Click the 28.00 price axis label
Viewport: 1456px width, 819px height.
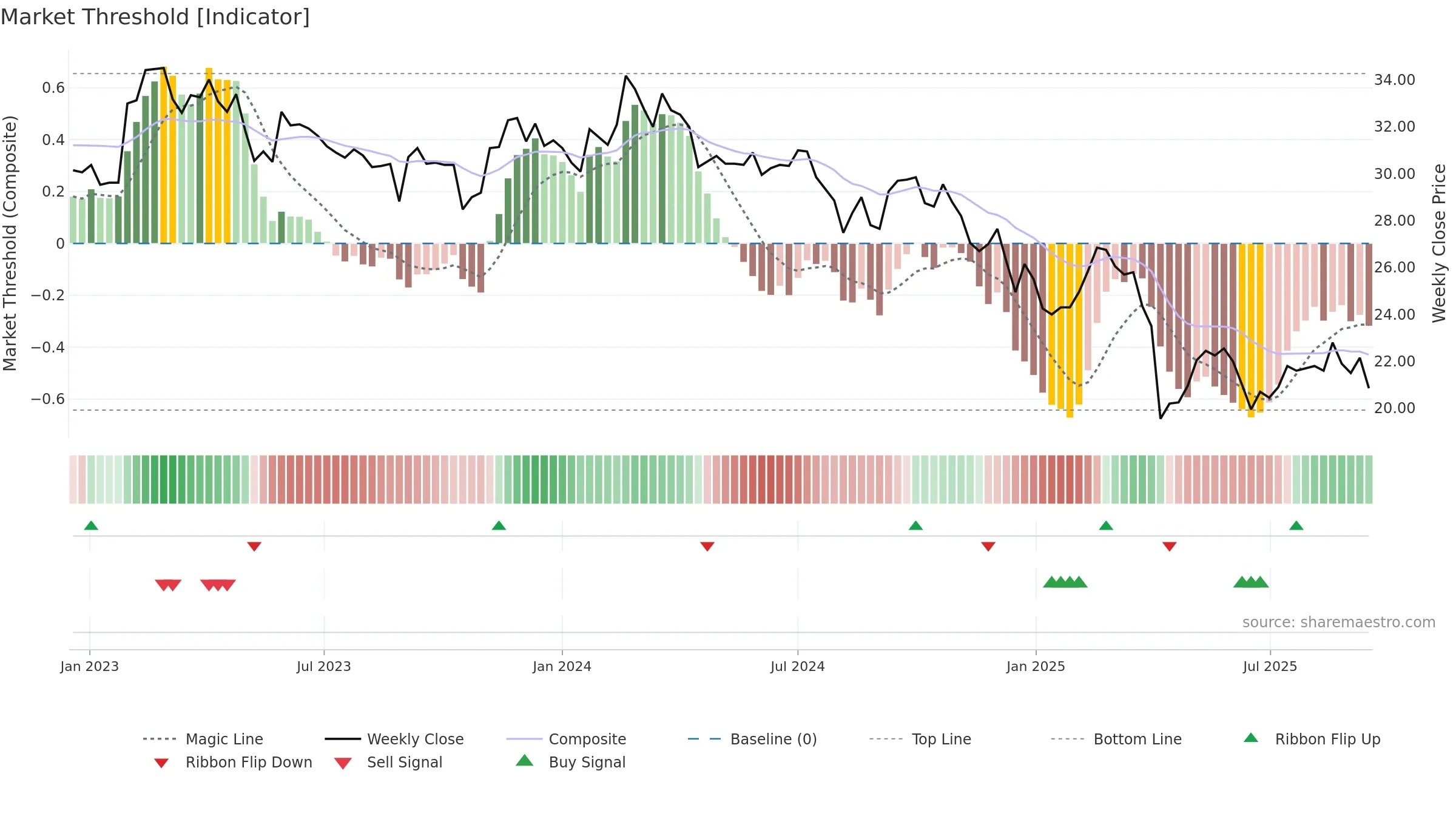pyautogui.click(x=1395, y=221)
